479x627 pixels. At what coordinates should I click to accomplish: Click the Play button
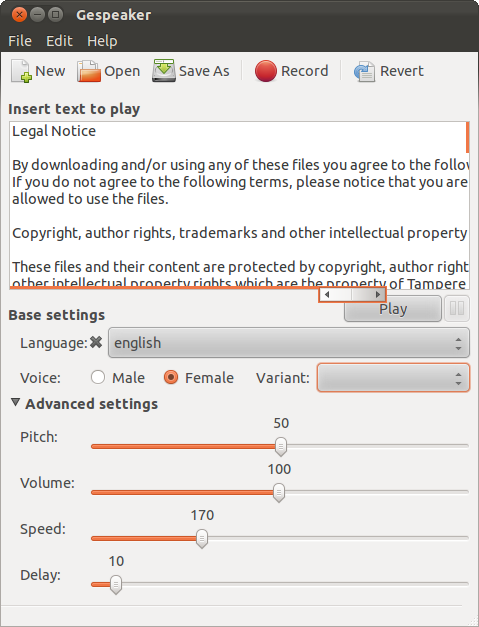[393, 308]
